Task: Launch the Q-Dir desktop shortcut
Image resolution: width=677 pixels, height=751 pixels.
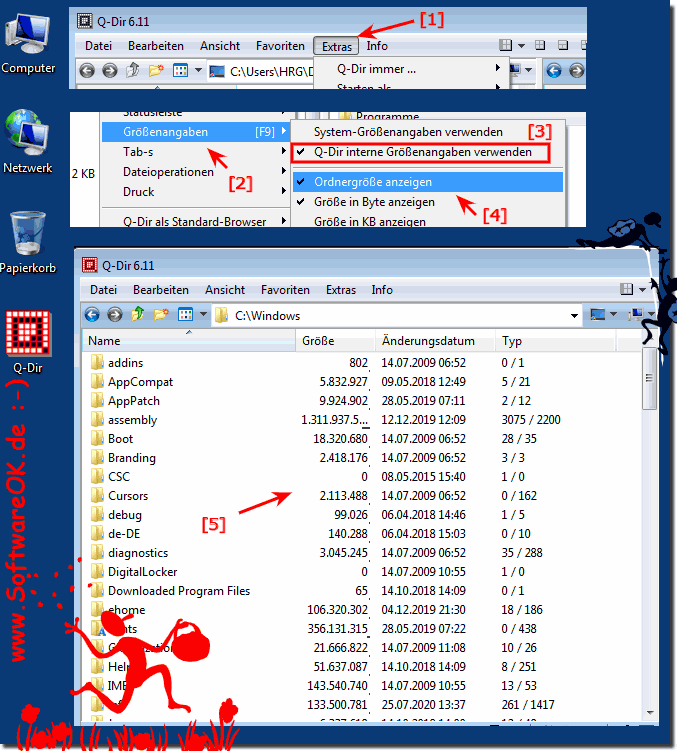Action: 28,342
